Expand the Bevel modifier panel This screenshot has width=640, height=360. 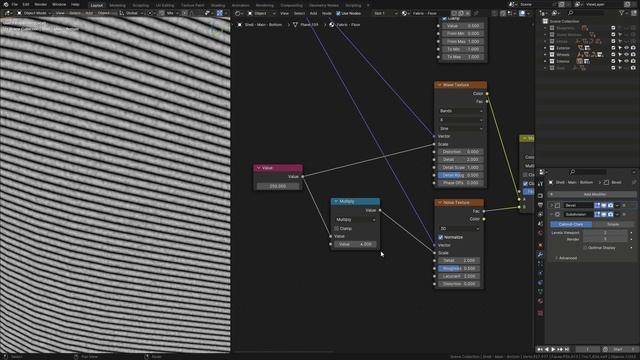551,205
